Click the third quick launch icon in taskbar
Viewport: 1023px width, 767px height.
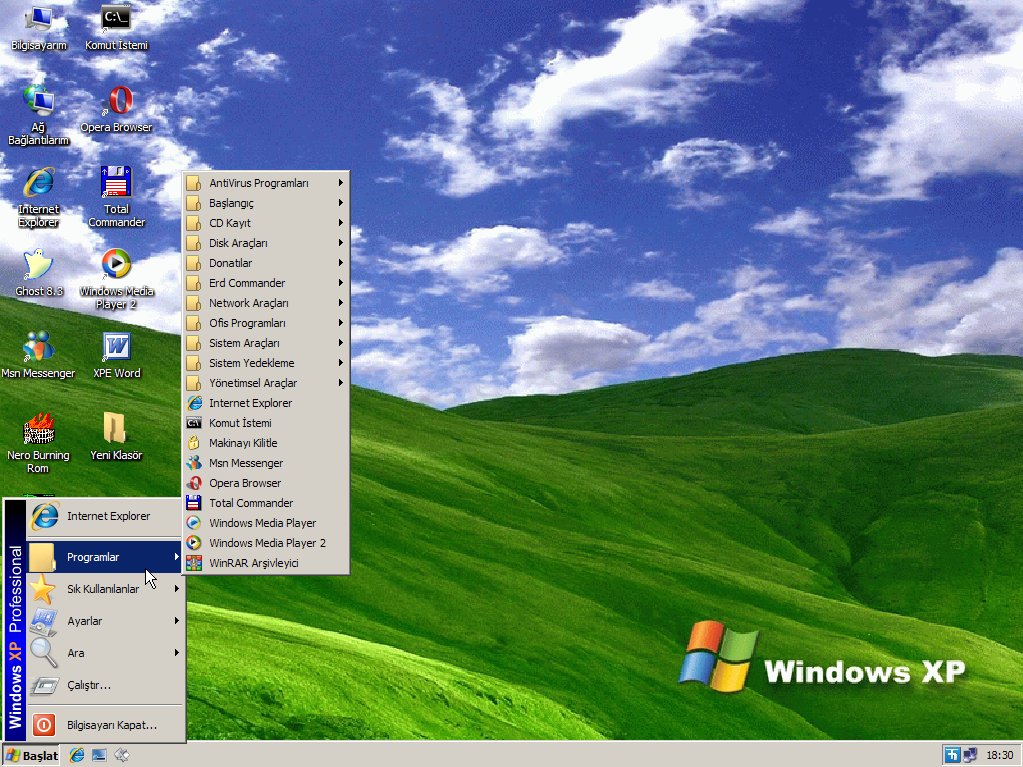coord(122,755)
